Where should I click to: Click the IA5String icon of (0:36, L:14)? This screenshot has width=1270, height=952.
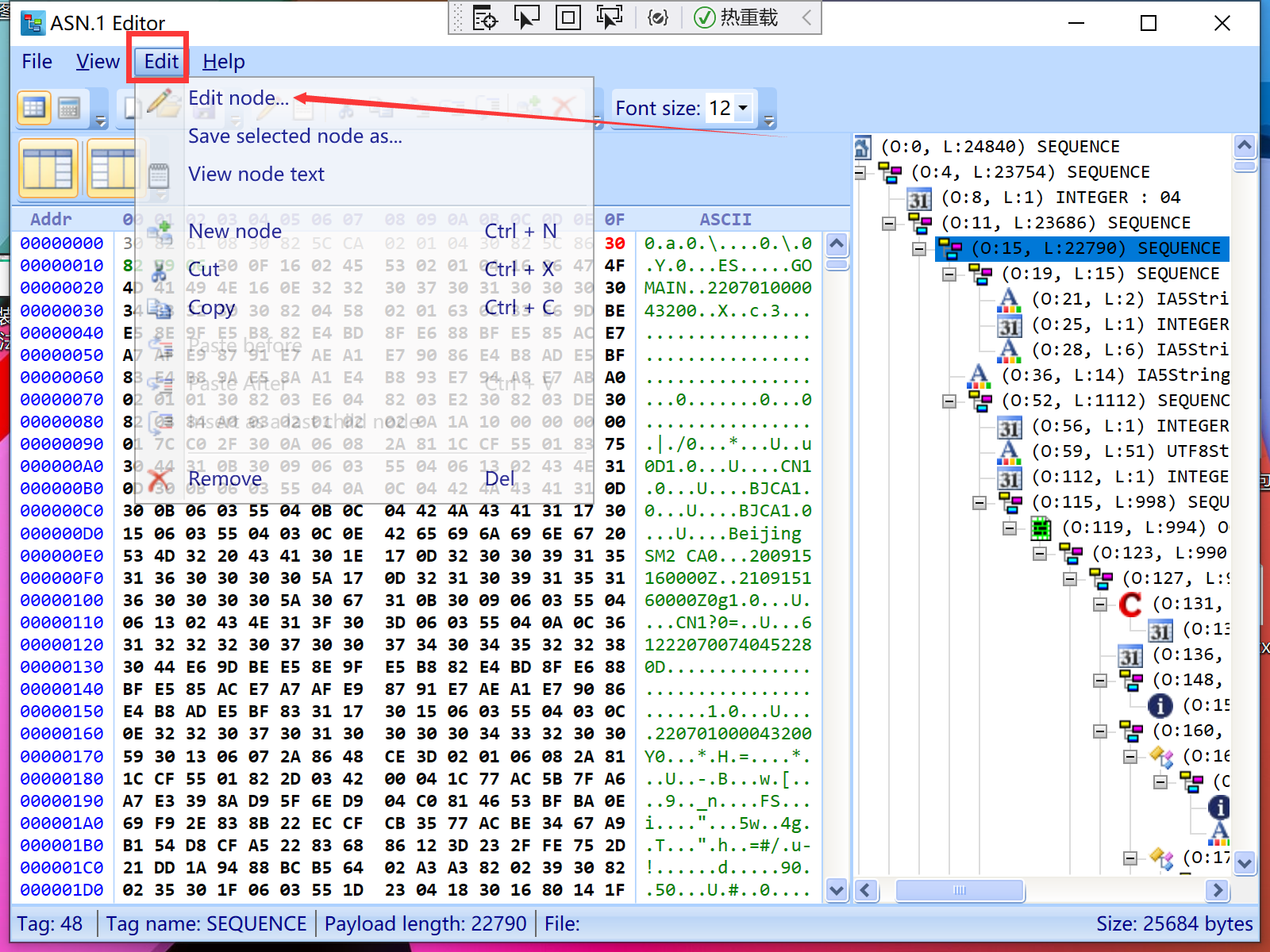979,375
